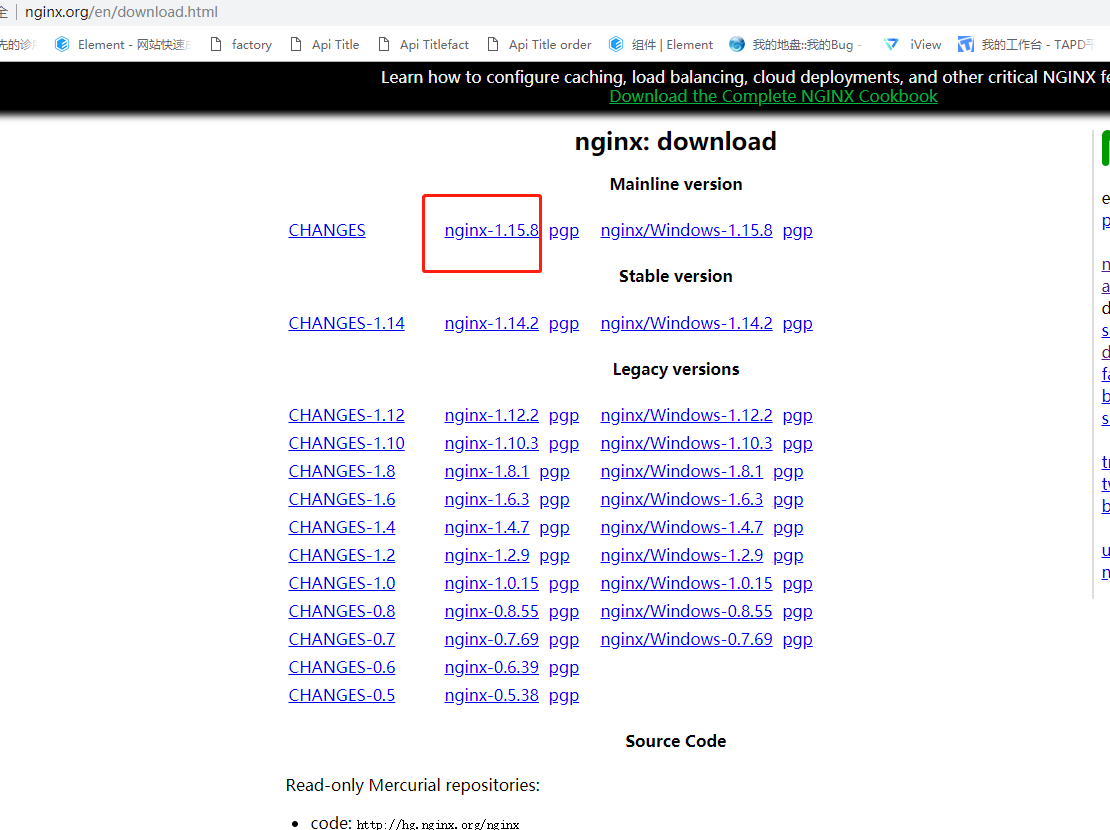Download nginx-1.14.2 stable source
Viewport: 1110px width, 830px height.
[491, 323]
